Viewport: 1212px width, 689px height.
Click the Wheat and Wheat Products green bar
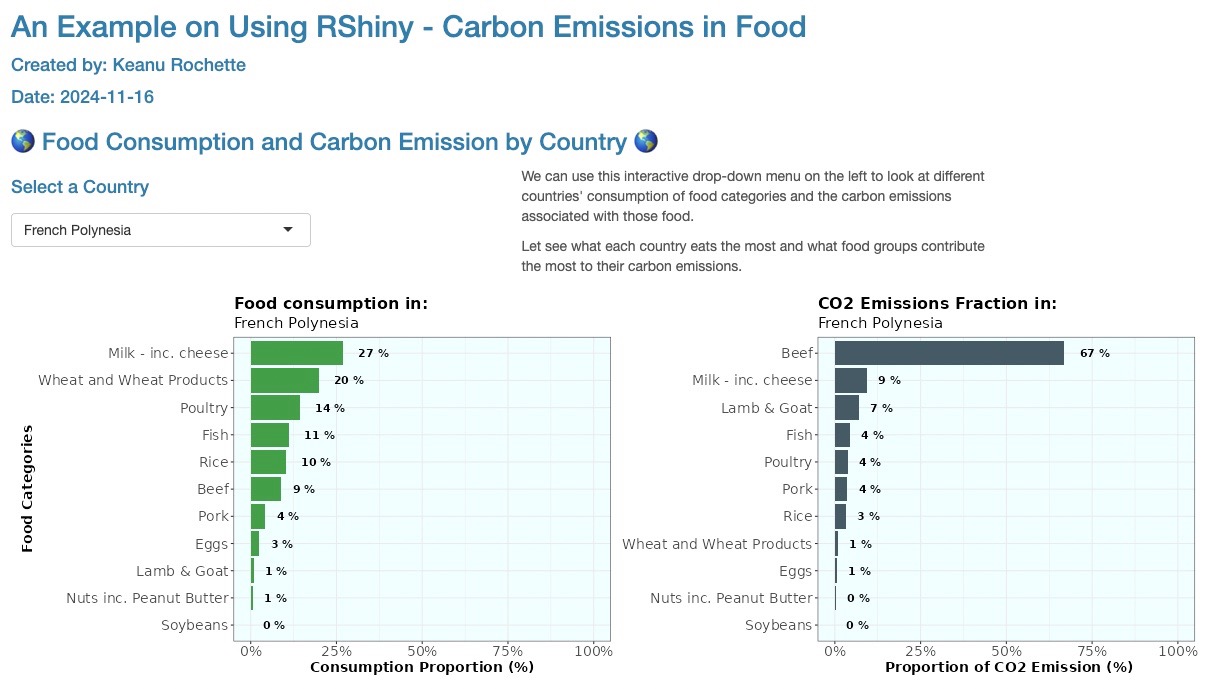click(284, 380)
